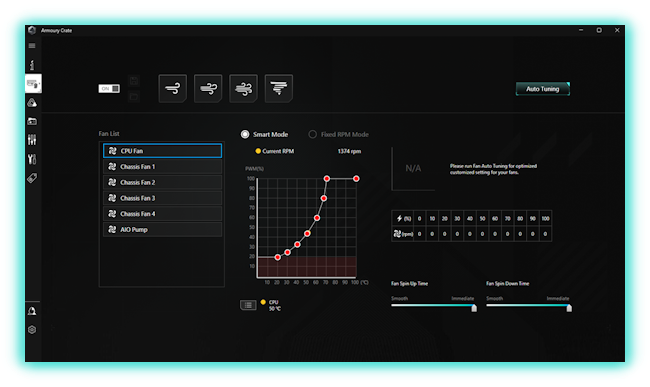
Task: Open the CPU temperature source list
Action: 248,305
